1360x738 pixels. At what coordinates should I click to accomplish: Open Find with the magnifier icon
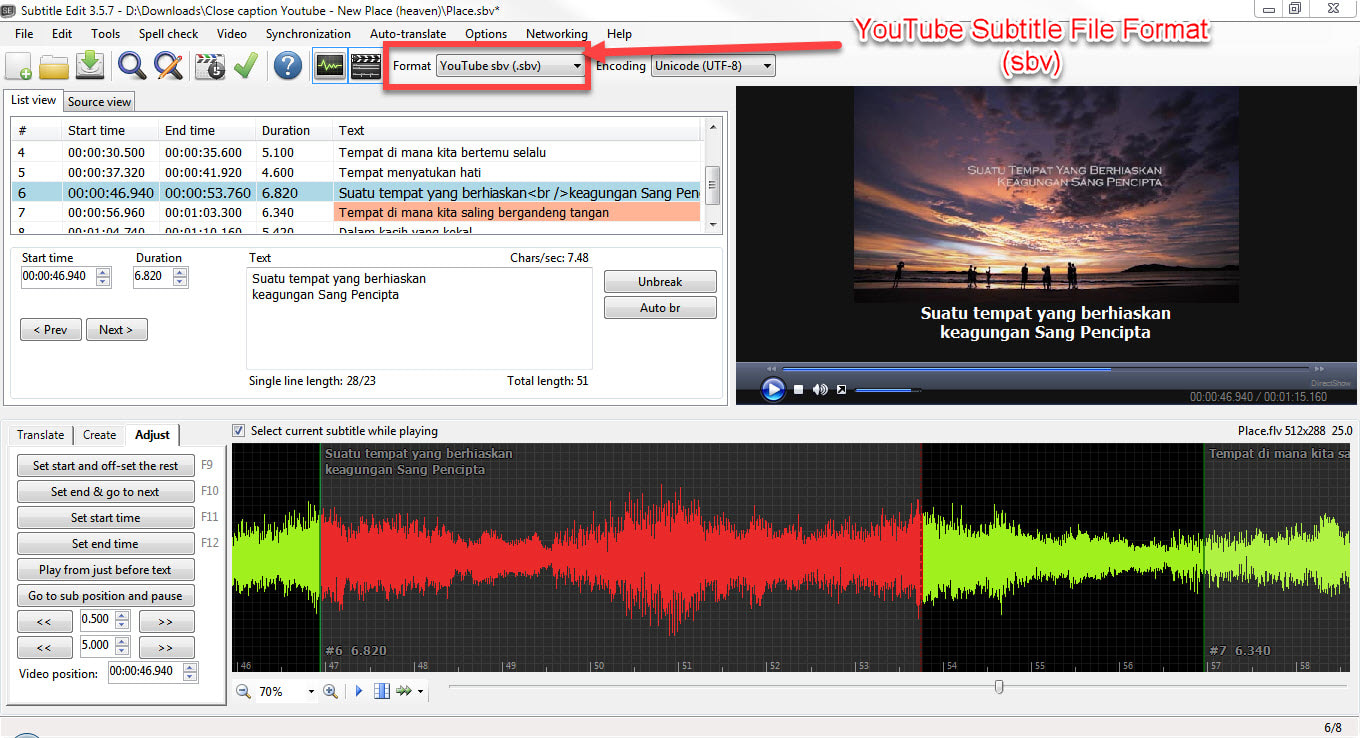point(132,66)
